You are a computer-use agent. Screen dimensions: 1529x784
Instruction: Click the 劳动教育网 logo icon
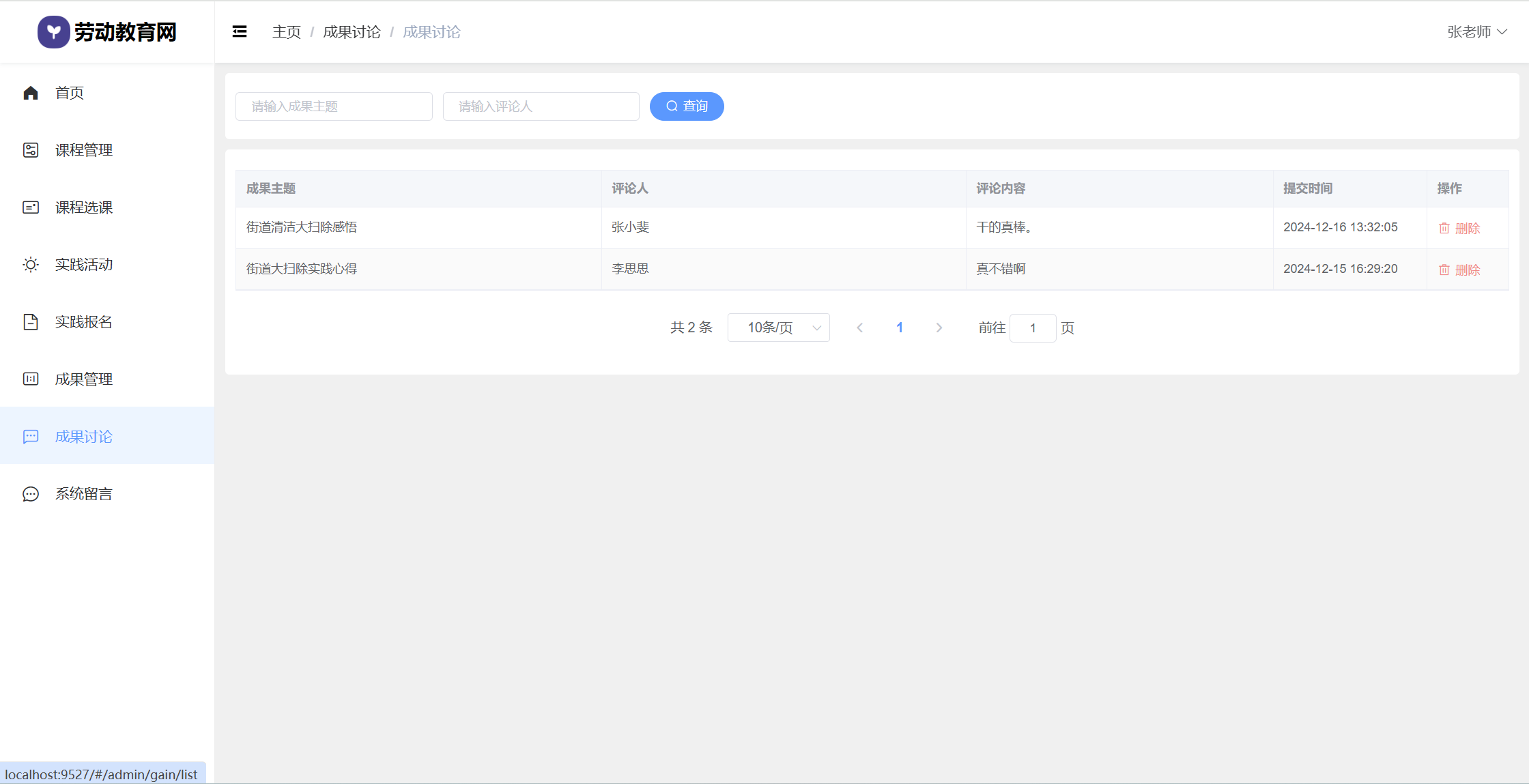[53, 32]
